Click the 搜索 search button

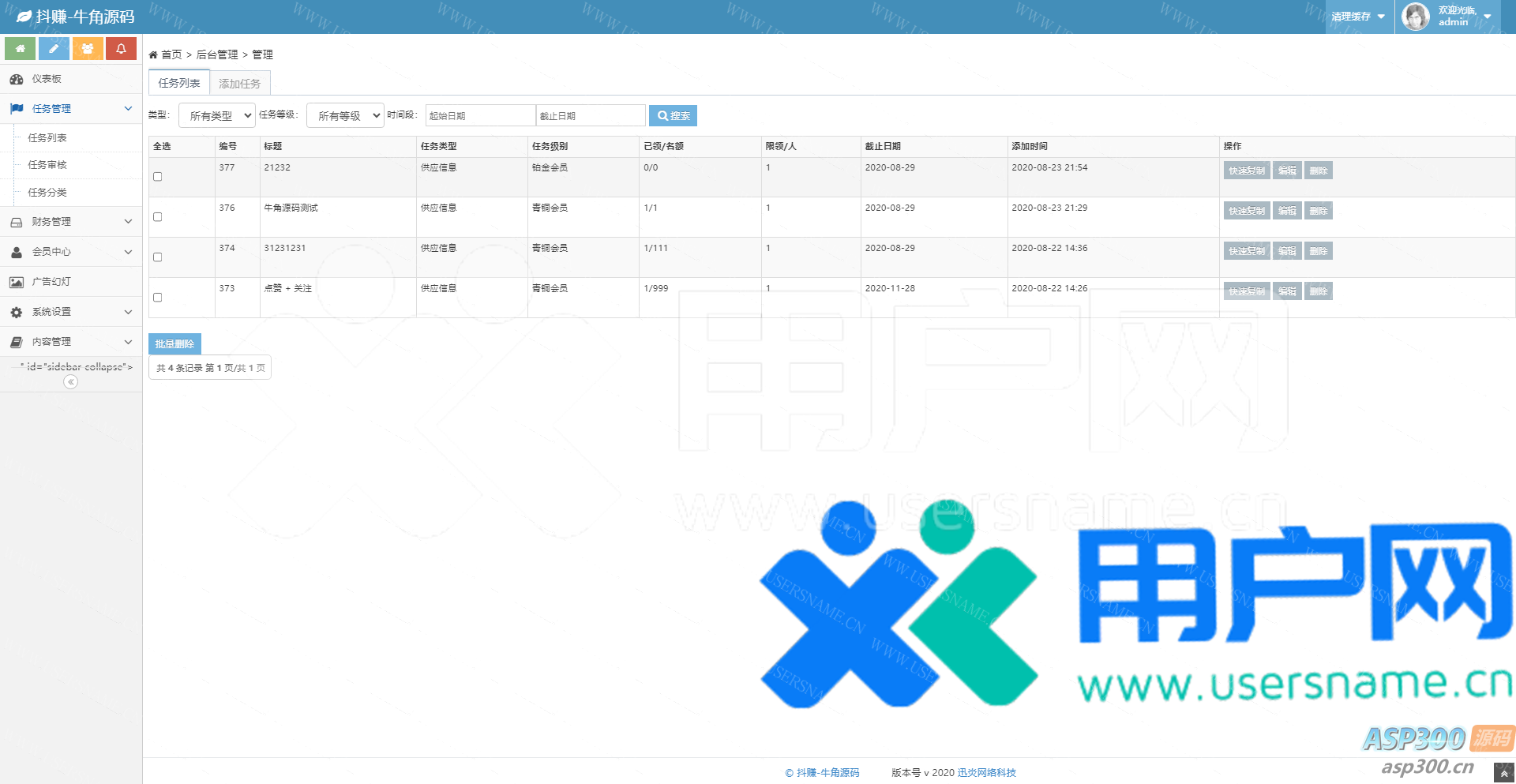(673, 115)
